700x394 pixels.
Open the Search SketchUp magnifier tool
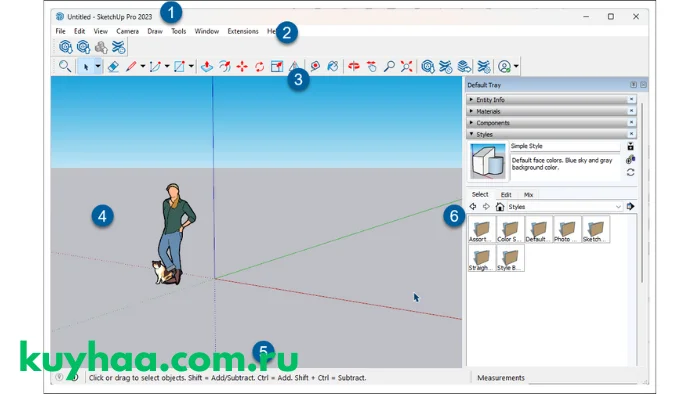[x=65, y=66]
